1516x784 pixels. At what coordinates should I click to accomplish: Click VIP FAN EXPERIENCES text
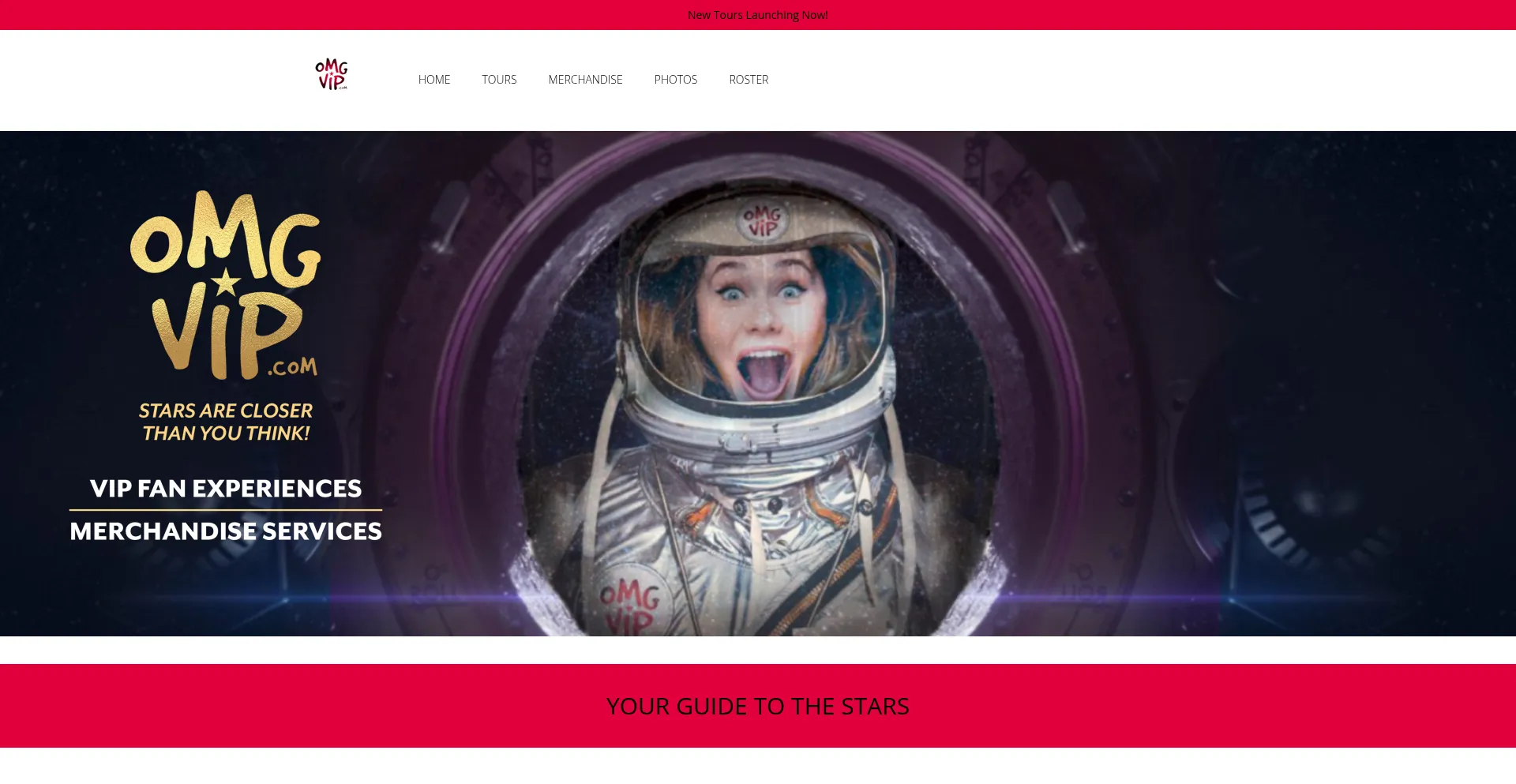click(x=226, y=489)
